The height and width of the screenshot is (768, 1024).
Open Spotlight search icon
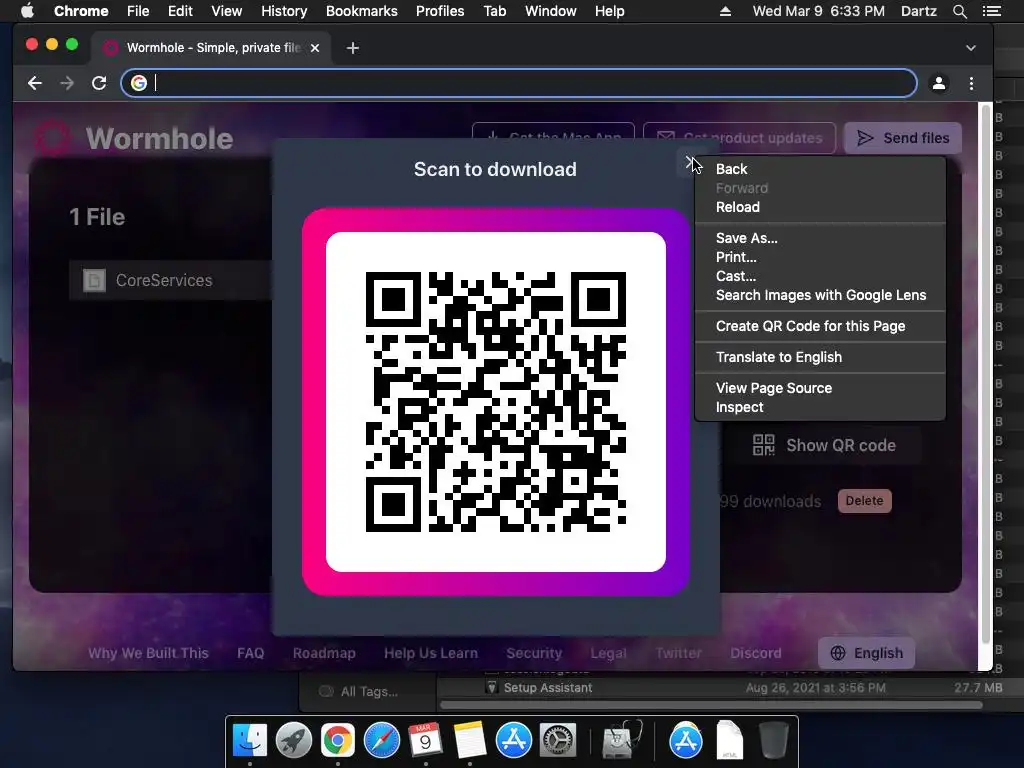pos(959,11)
